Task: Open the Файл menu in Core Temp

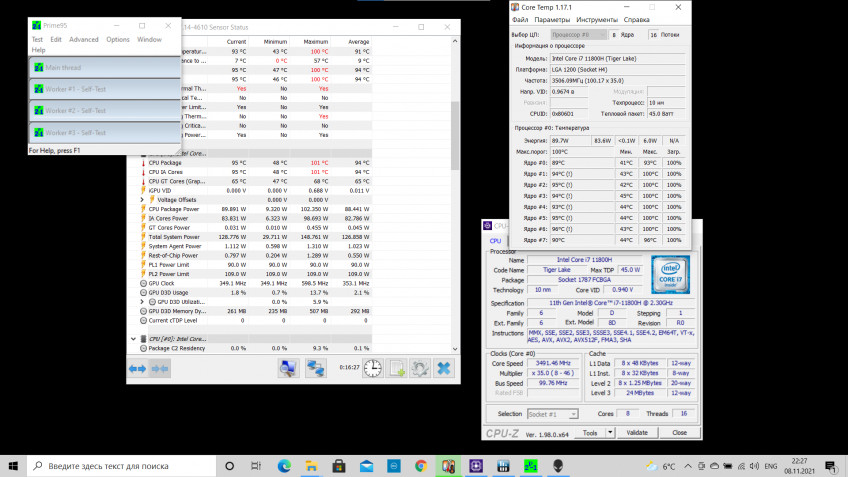Action: pyautogui.click(x=520, y=19)
